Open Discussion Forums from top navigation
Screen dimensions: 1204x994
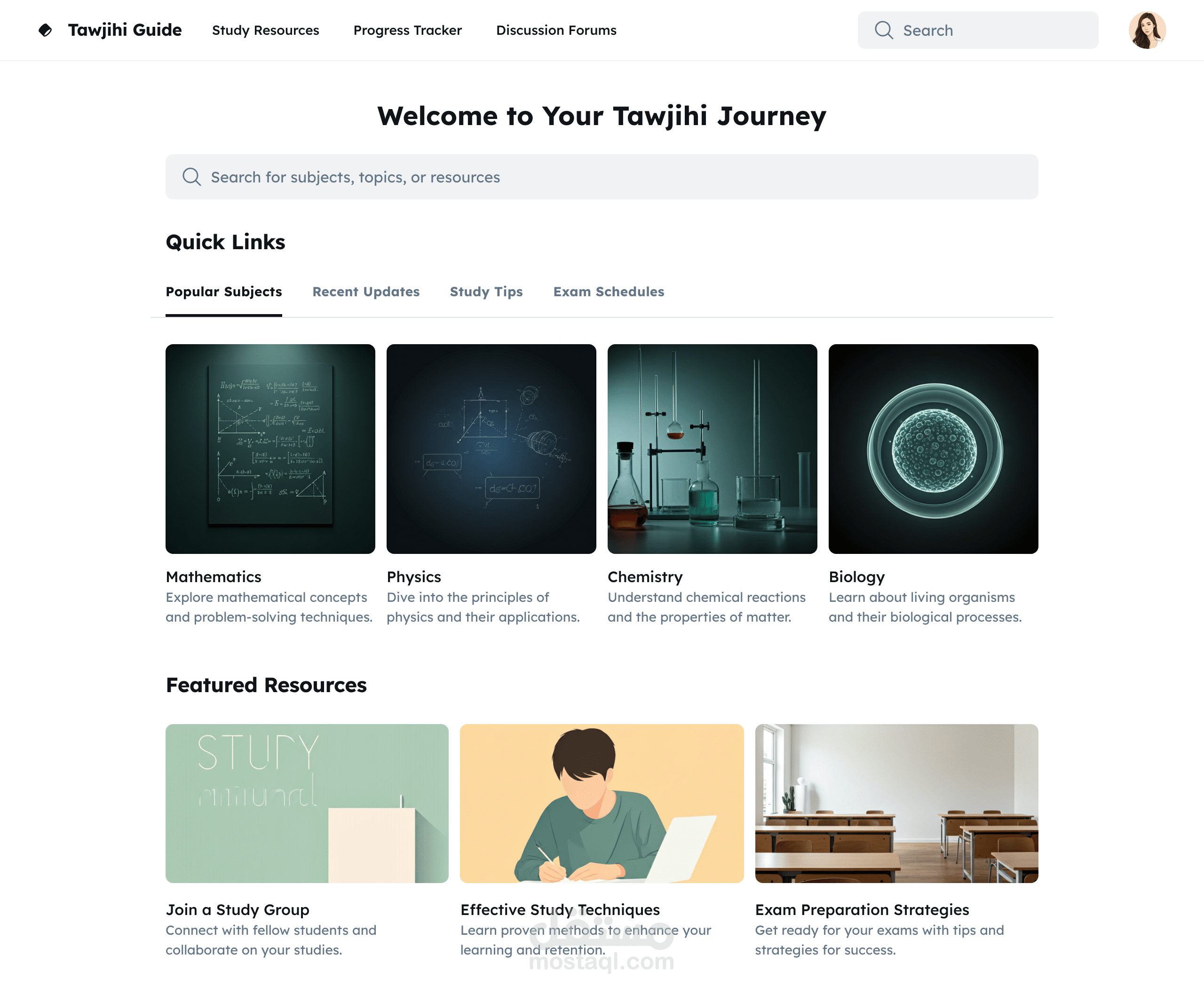tap(556, 30)
